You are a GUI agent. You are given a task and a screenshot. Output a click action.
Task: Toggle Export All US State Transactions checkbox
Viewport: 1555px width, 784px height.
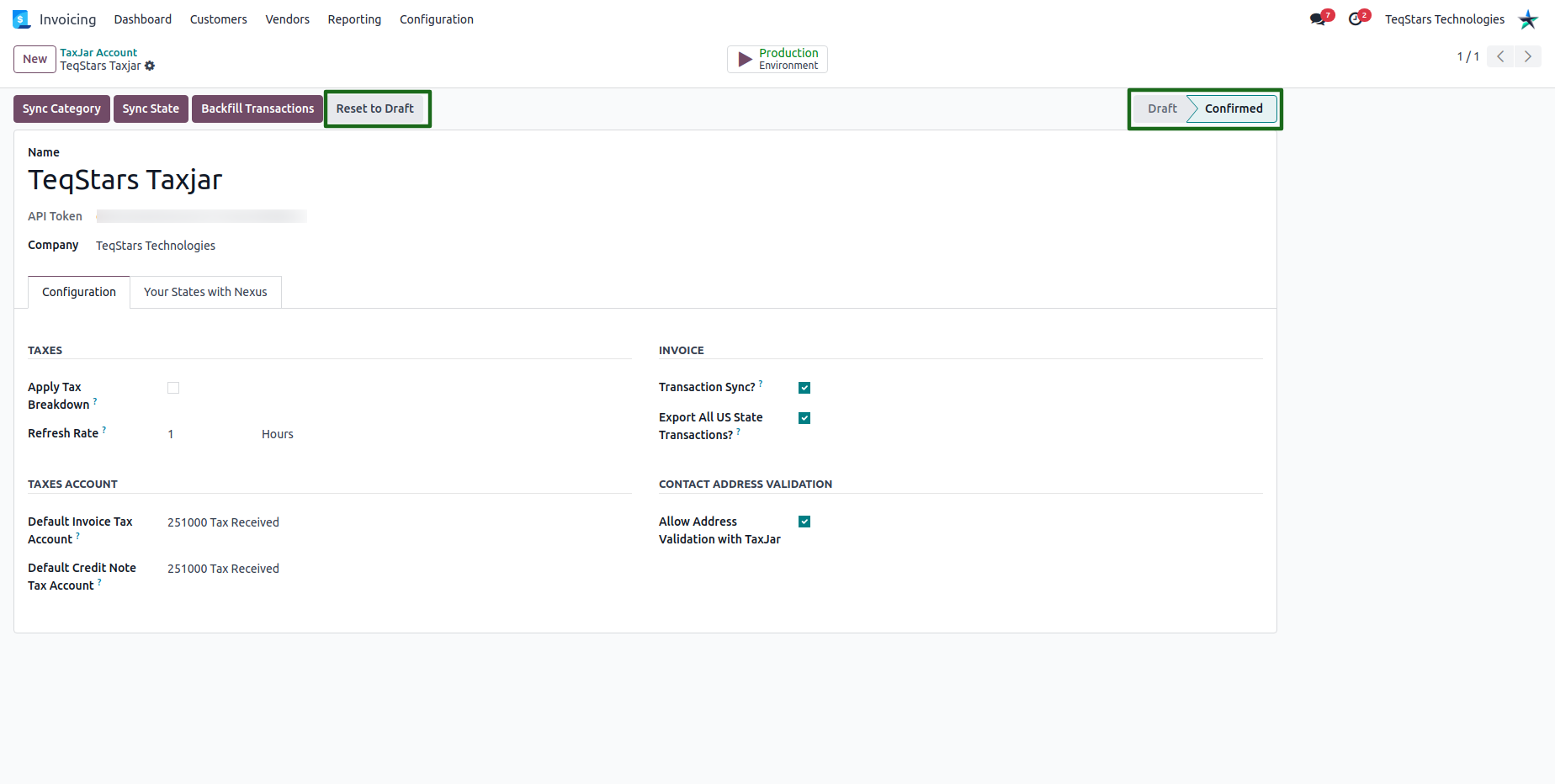pyautogui.click(x=804, y=418)
